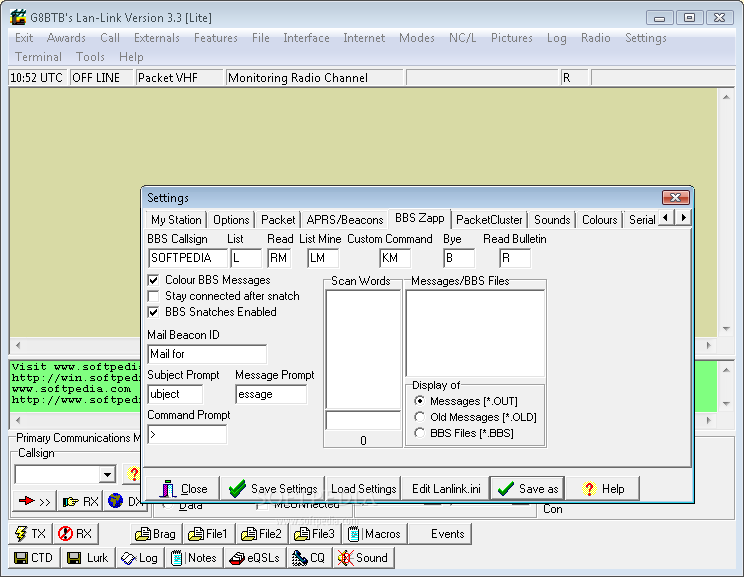
Task: Select BBS Files [*.BBS] radio option
Action: [x=419, y=433]
